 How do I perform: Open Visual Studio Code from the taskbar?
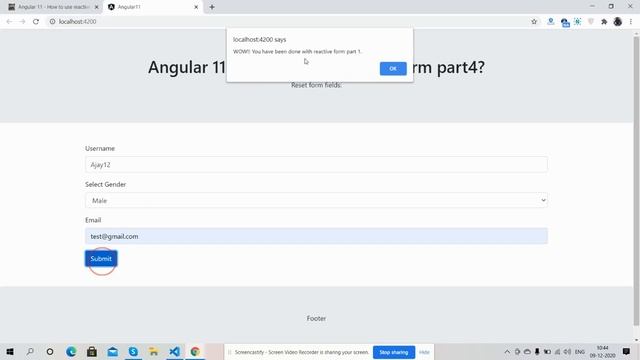(174, 351)
